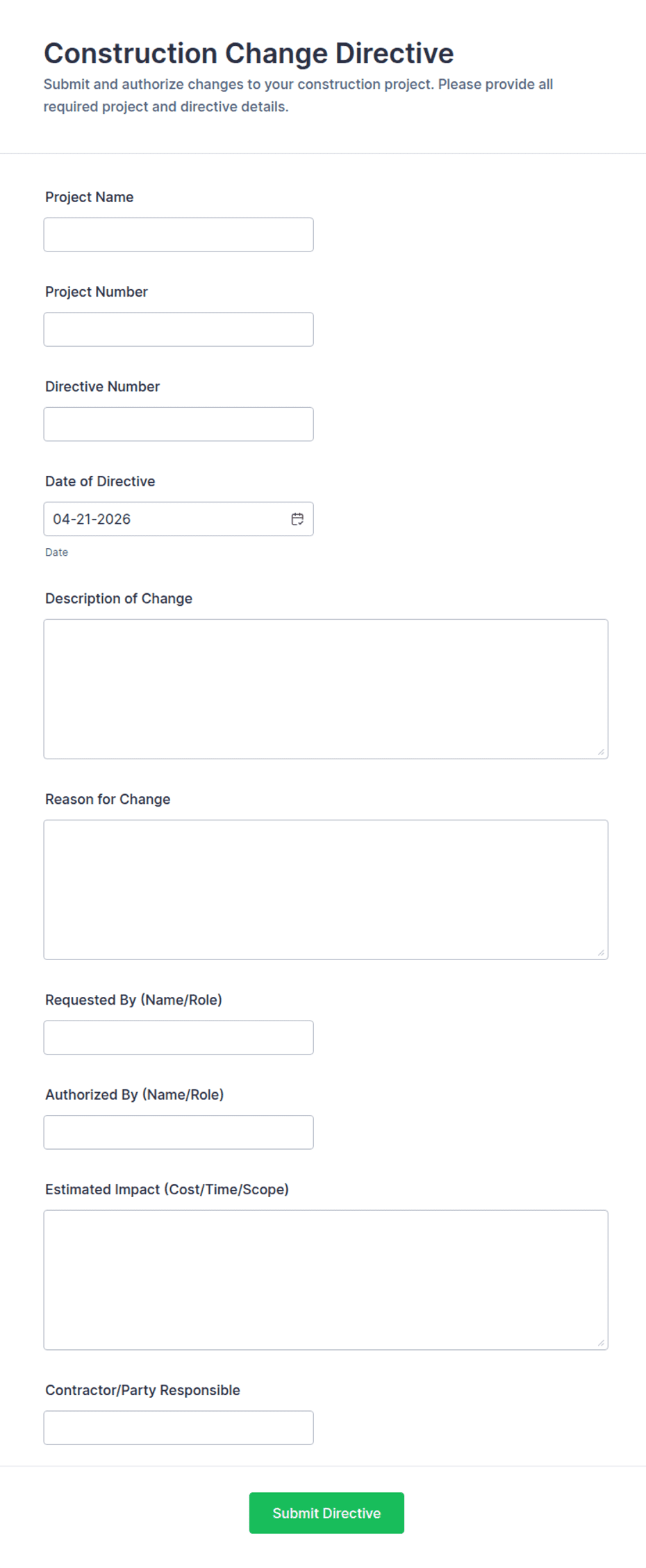Click the Reason for Change resize grip
The width and height of the screenshot is (646, 1568).
point(601,952)
